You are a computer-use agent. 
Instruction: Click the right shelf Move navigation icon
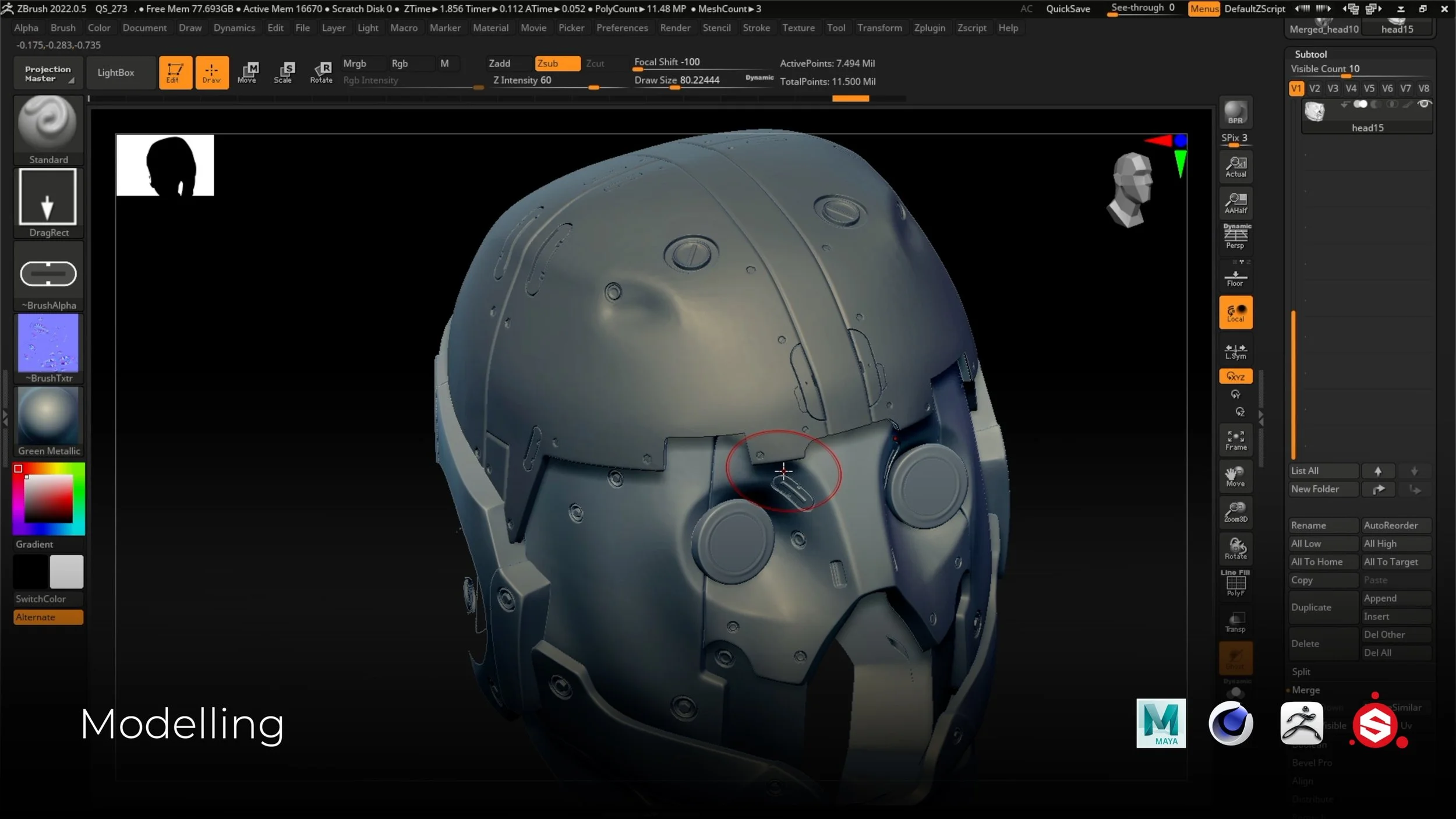1235,476
